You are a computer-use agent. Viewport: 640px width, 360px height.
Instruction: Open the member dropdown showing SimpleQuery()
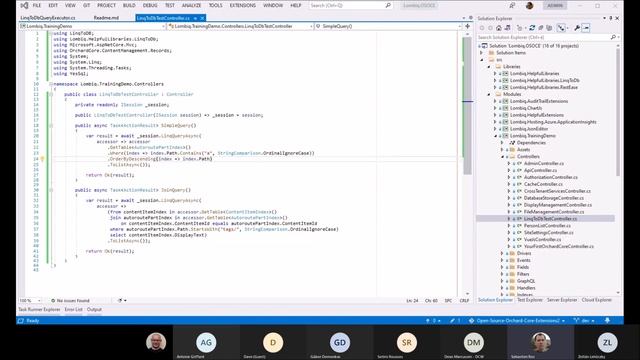pyautogui.click(x=388, y=26)
